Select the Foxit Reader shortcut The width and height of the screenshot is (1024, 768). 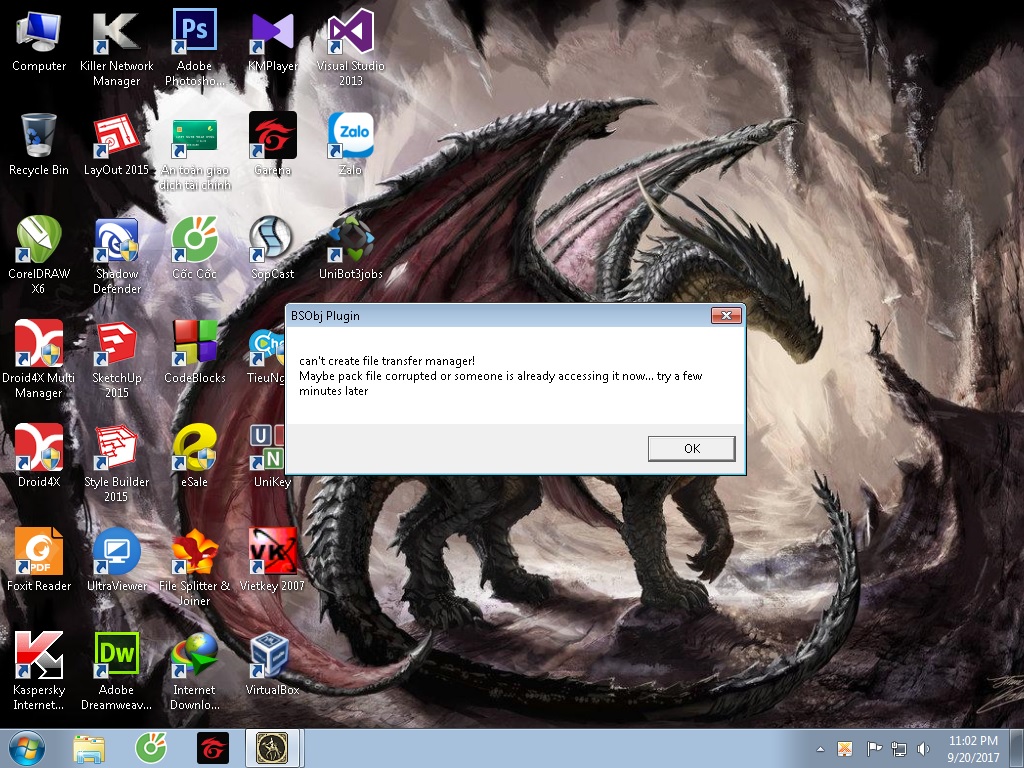[39, 560]
